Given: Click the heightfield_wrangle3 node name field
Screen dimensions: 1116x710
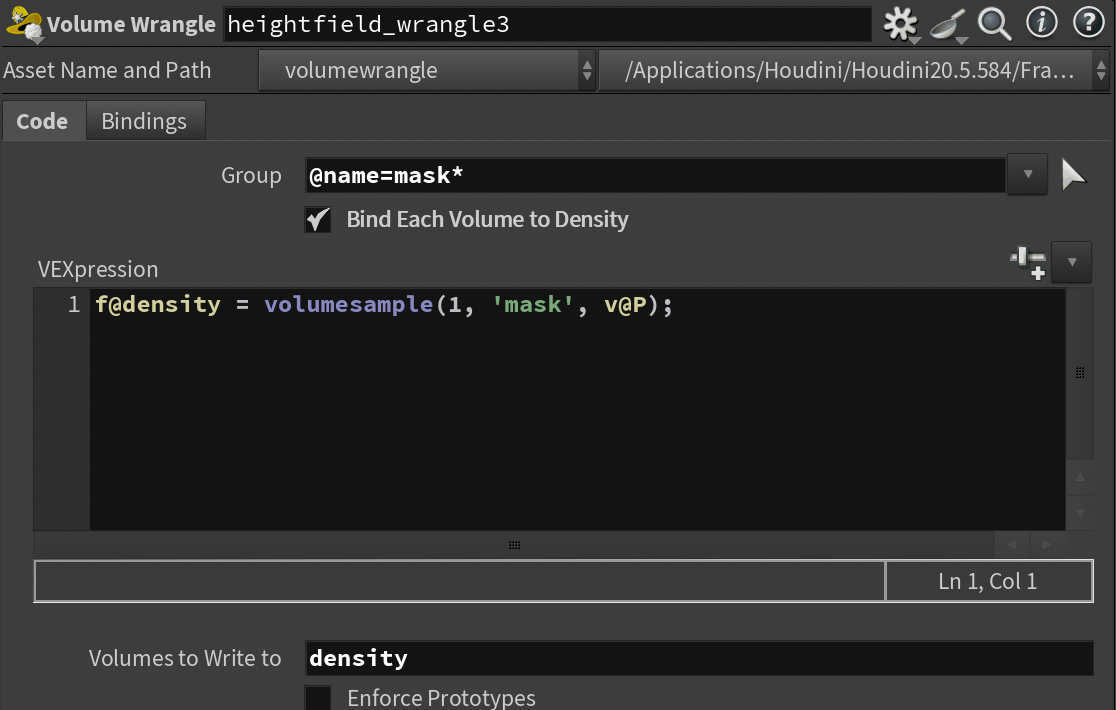Looking at the screenshot, I should coord(546,25).
